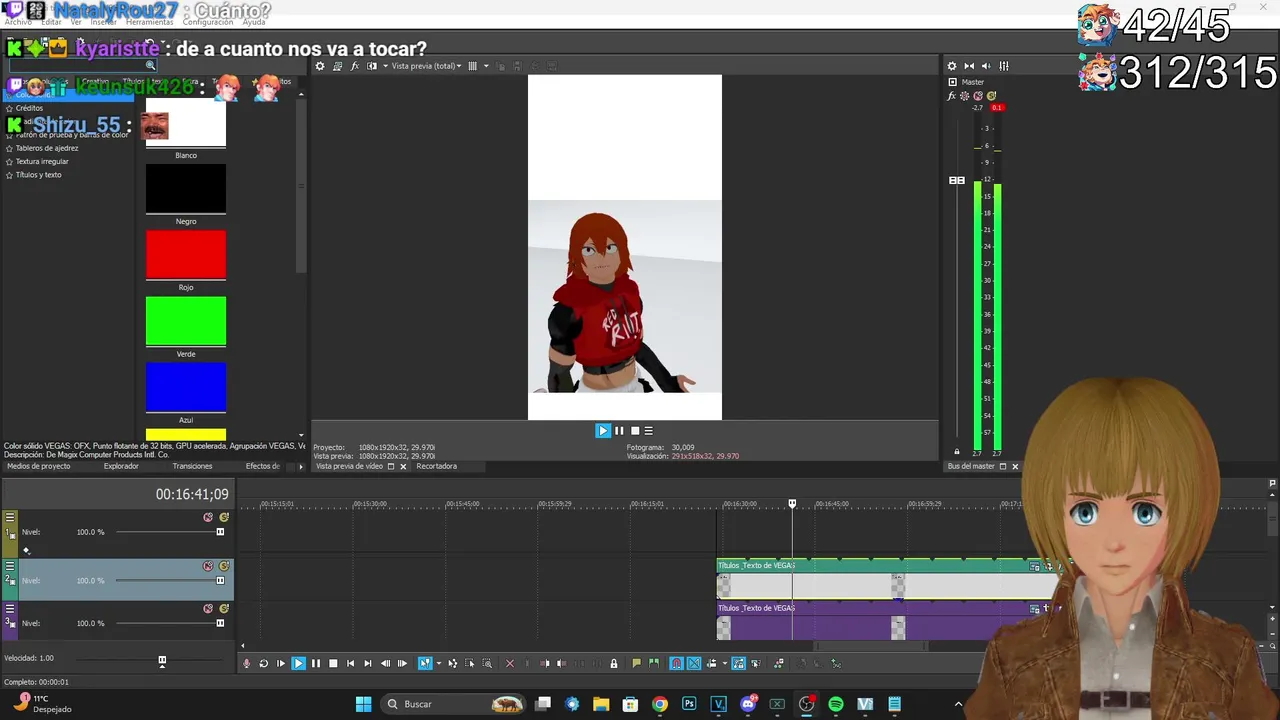Adjust track 1 Nivel slider
The height and width of the screenshot is (720, 1280).
click(220, 532)
